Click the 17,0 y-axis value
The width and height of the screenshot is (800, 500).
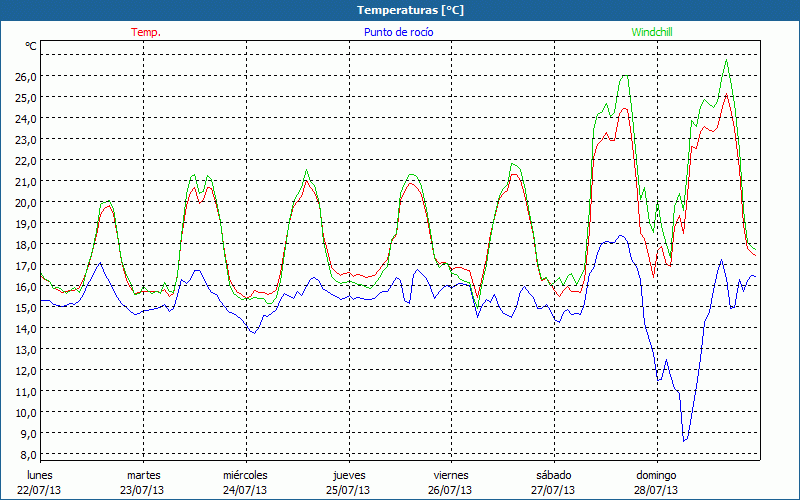pyautogui.click(x=26, y=265)
